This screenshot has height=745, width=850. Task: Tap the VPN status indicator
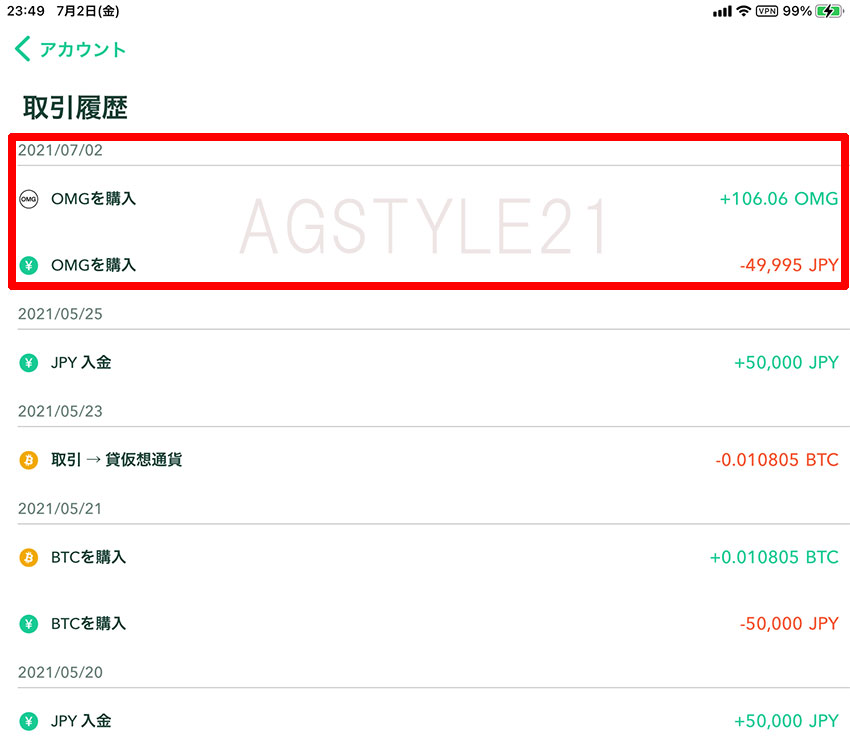click(x=767, y=11)
